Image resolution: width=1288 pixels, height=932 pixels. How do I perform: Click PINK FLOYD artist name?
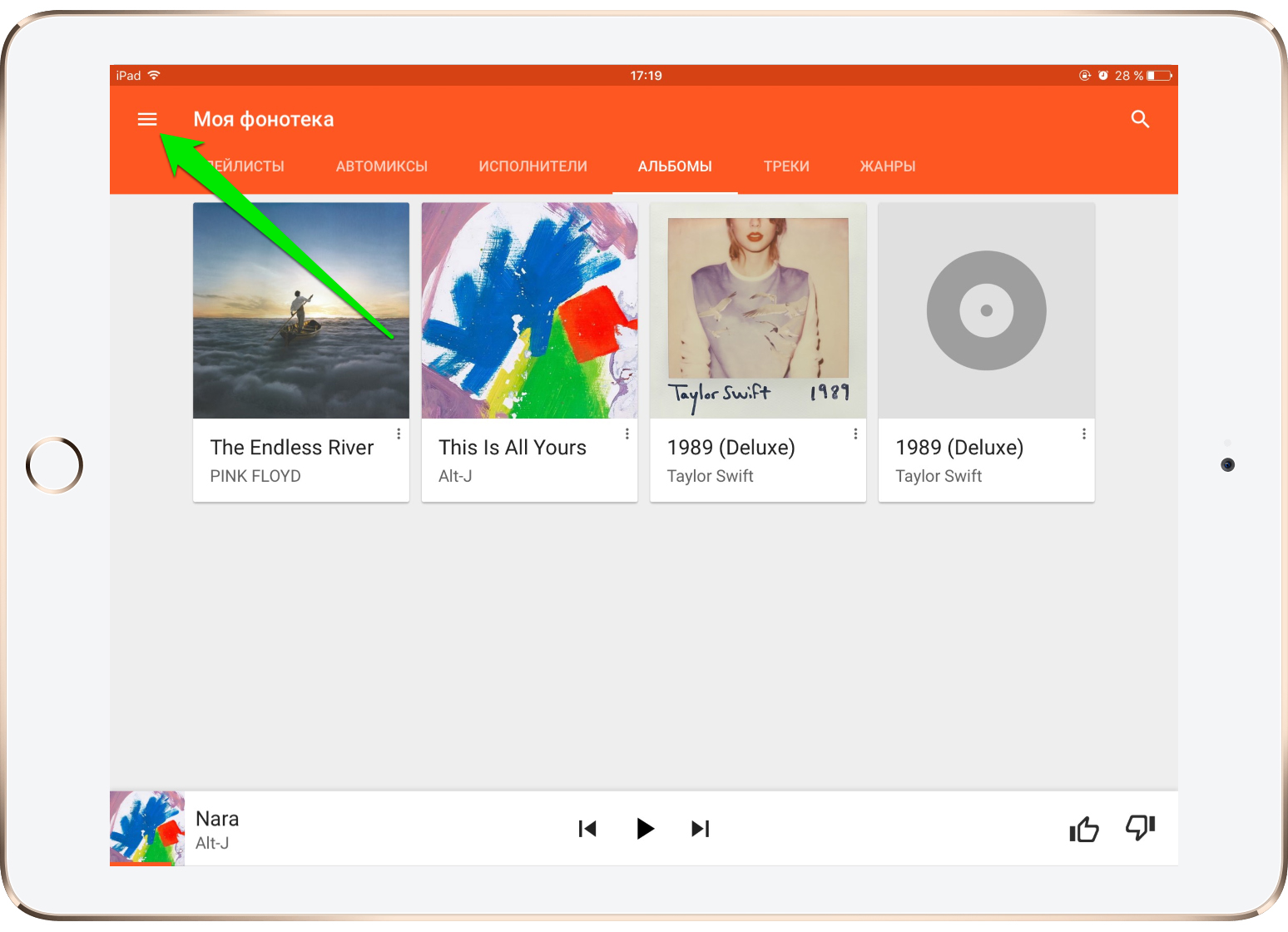pyautogui.click(x=255, y=476)
